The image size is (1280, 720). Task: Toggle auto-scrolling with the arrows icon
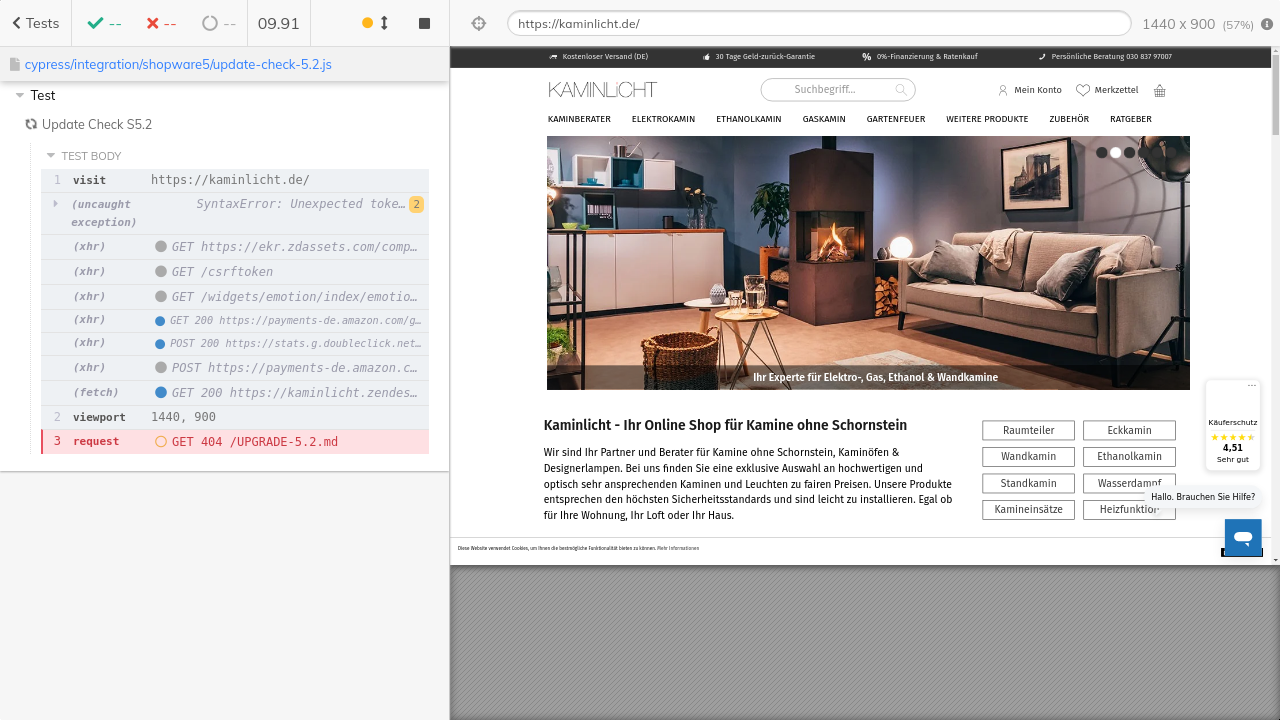click(384, 23)
